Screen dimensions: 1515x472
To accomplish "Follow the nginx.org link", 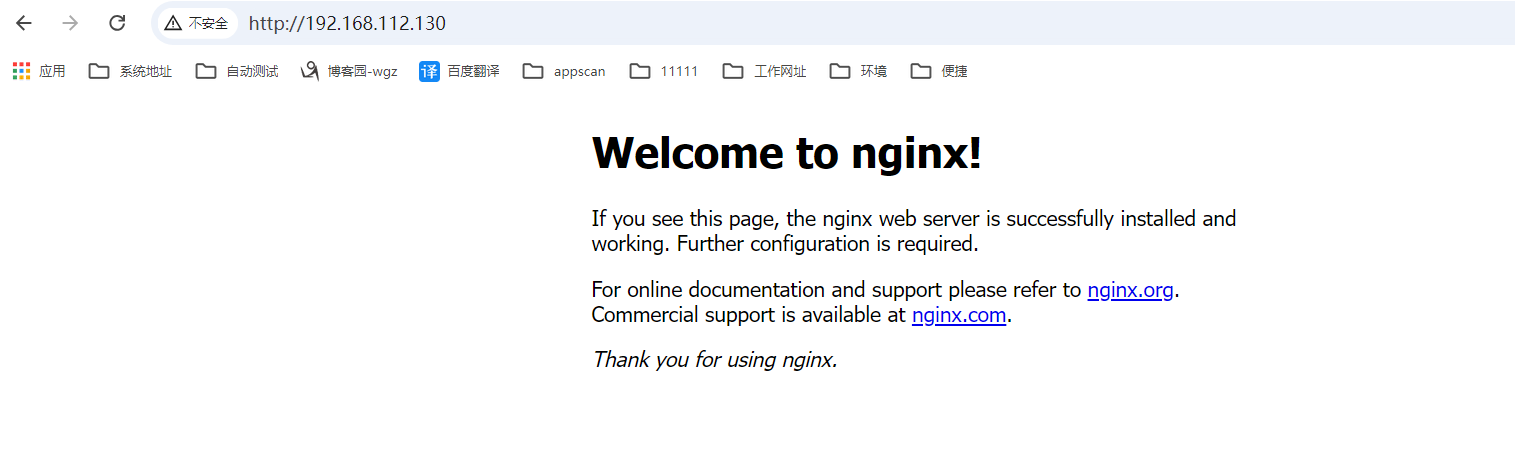I will point(1130,291).
